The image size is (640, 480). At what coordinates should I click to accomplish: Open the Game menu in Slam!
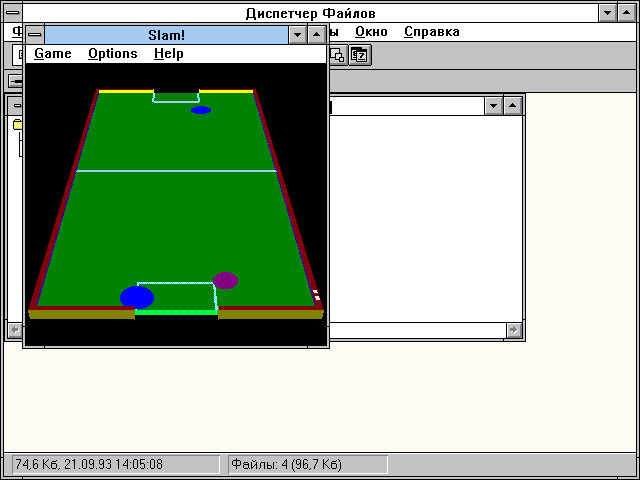tap(53, 53)
